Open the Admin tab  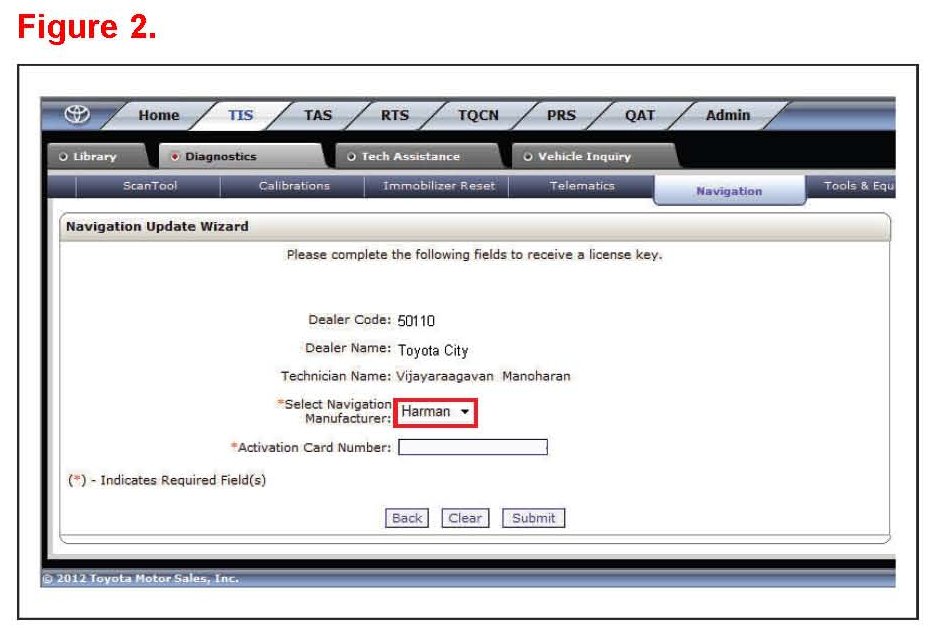coord(727,115)
